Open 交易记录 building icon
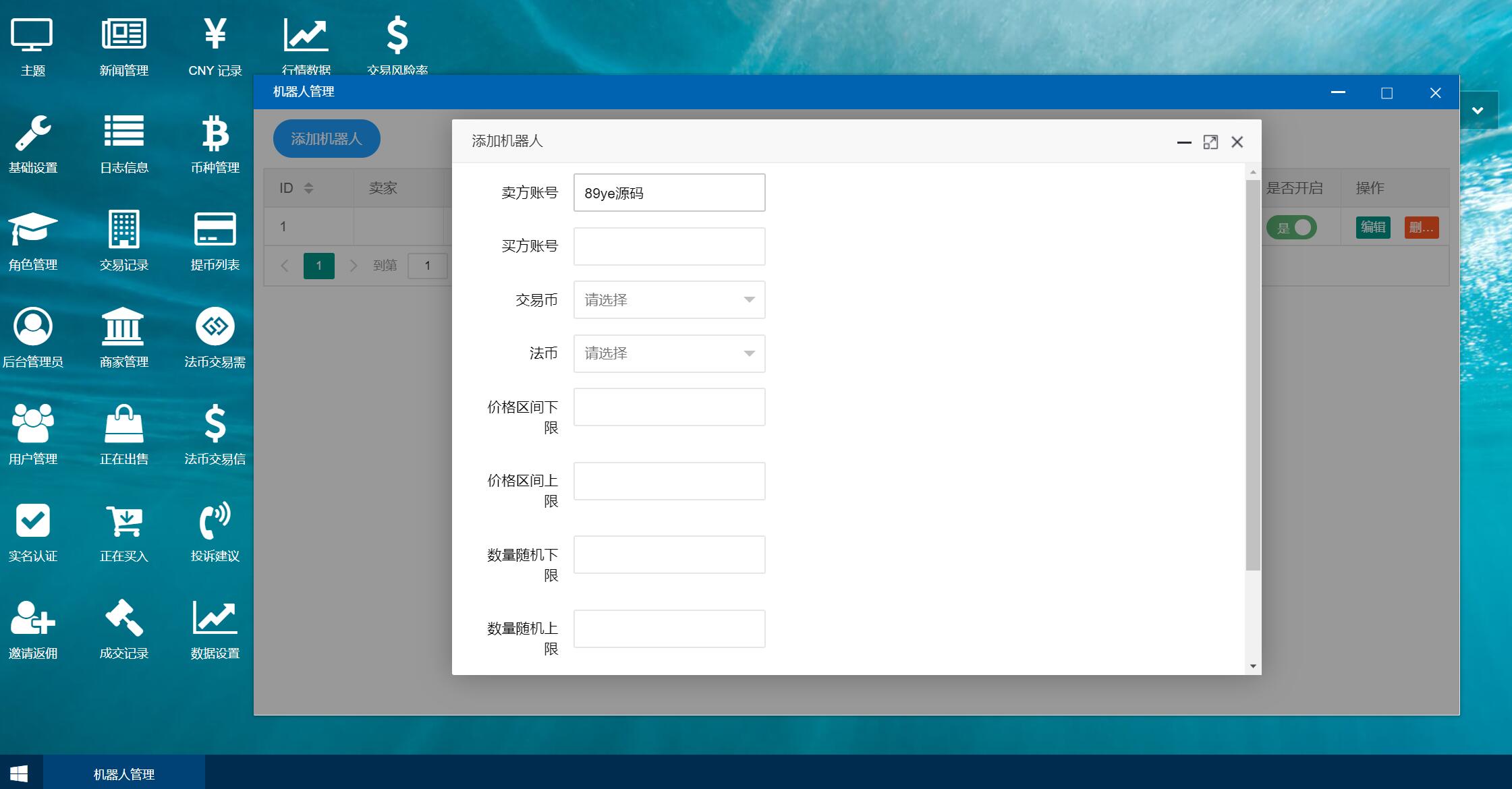The width and height of the screenshot is (1512, 789). pyautogui.click(x=124, y=229)
